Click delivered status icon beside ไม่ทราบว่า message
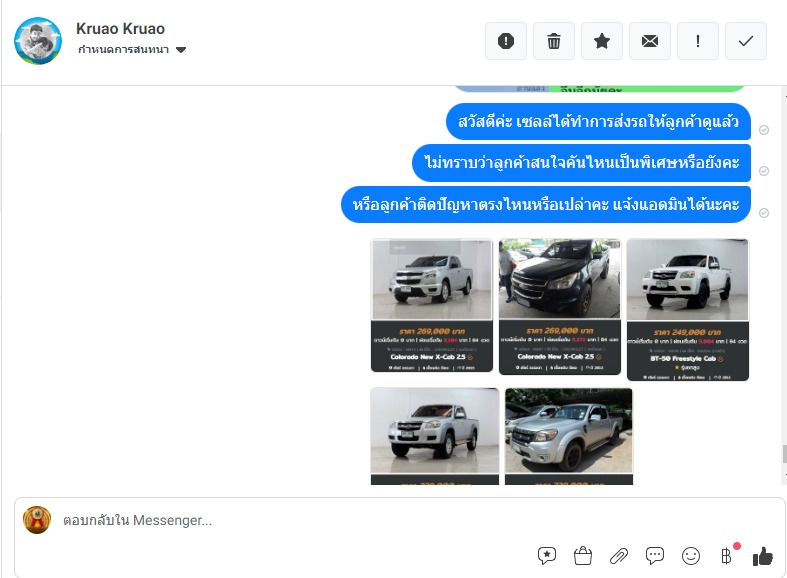This screenshot has height=578, width=787. [764, 171]
